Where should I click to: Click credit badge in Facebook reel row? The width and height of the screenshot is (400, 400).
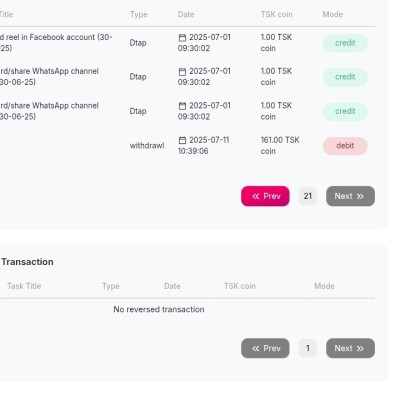345,43
